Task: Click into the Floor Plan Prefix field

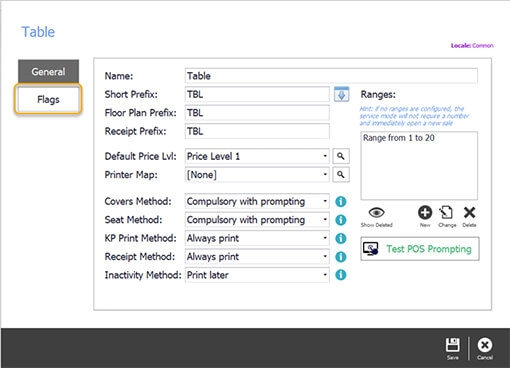Action: click(257, 113)
